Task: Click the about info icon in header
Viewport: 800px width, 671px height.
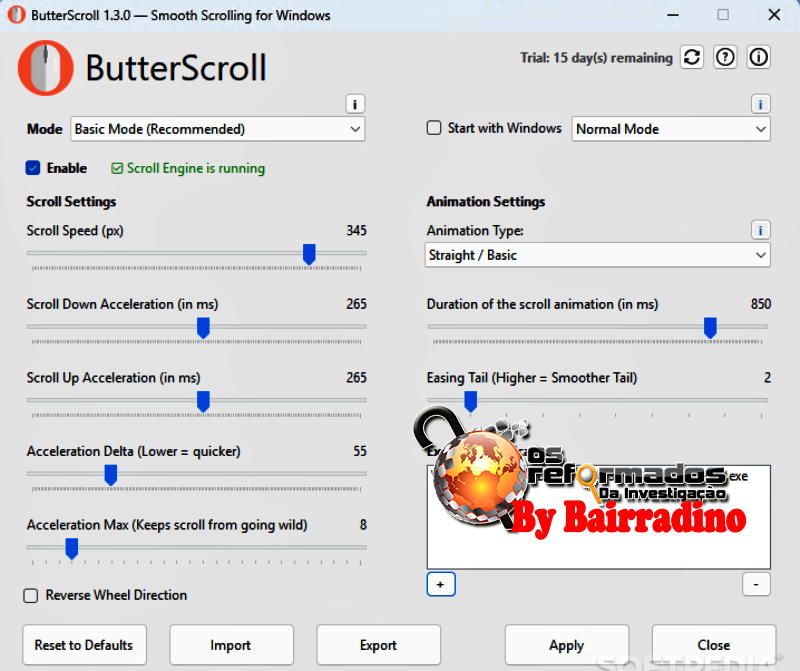Action: click(x=759, y=57)
